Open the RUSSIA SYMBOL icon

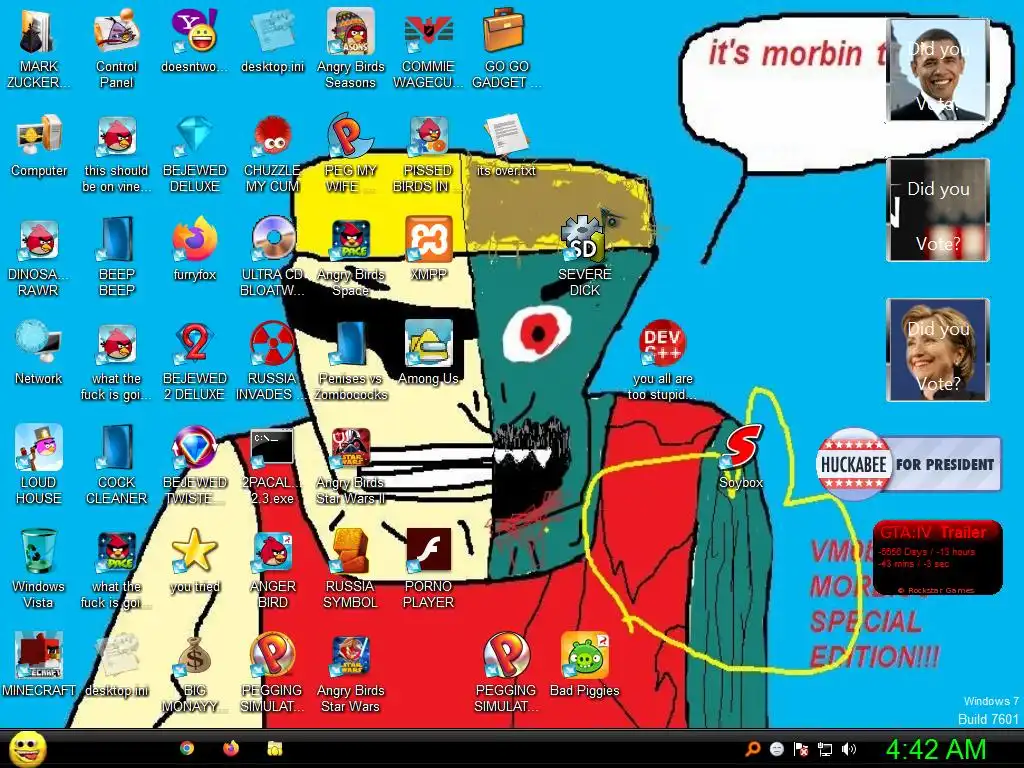[x=351, y=569]
